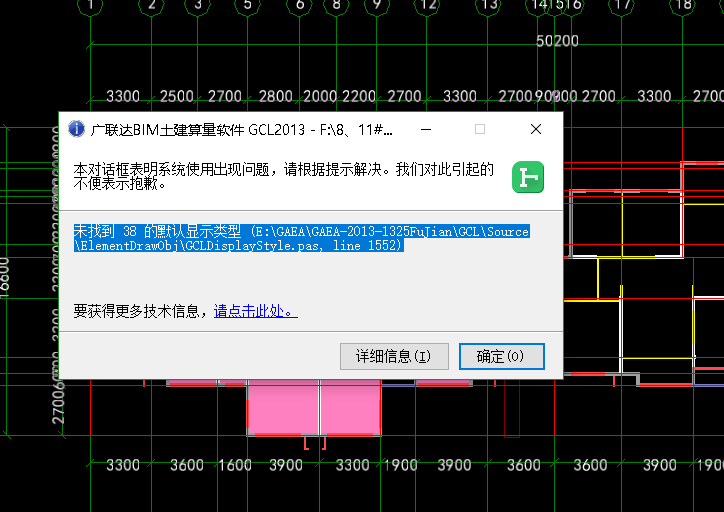Screen dimensions: 724x512
Task: Select the highlighted error message text
Action: point(302,238)
